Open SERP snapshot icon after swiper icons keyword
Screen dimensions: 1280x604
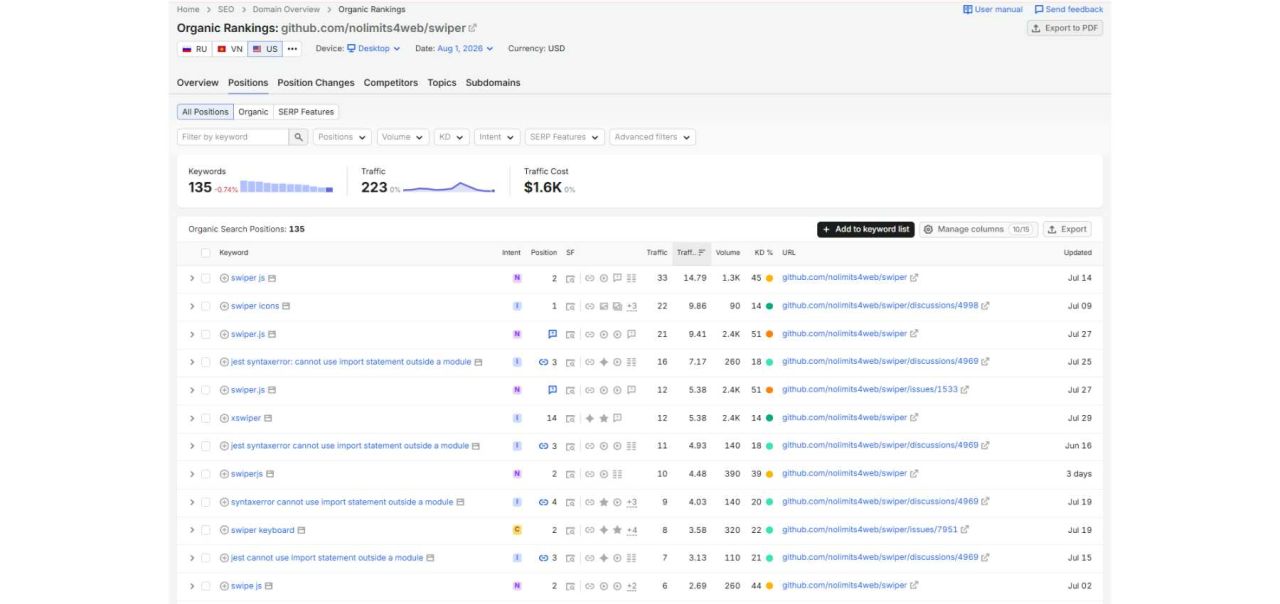(x=286, y=306)
